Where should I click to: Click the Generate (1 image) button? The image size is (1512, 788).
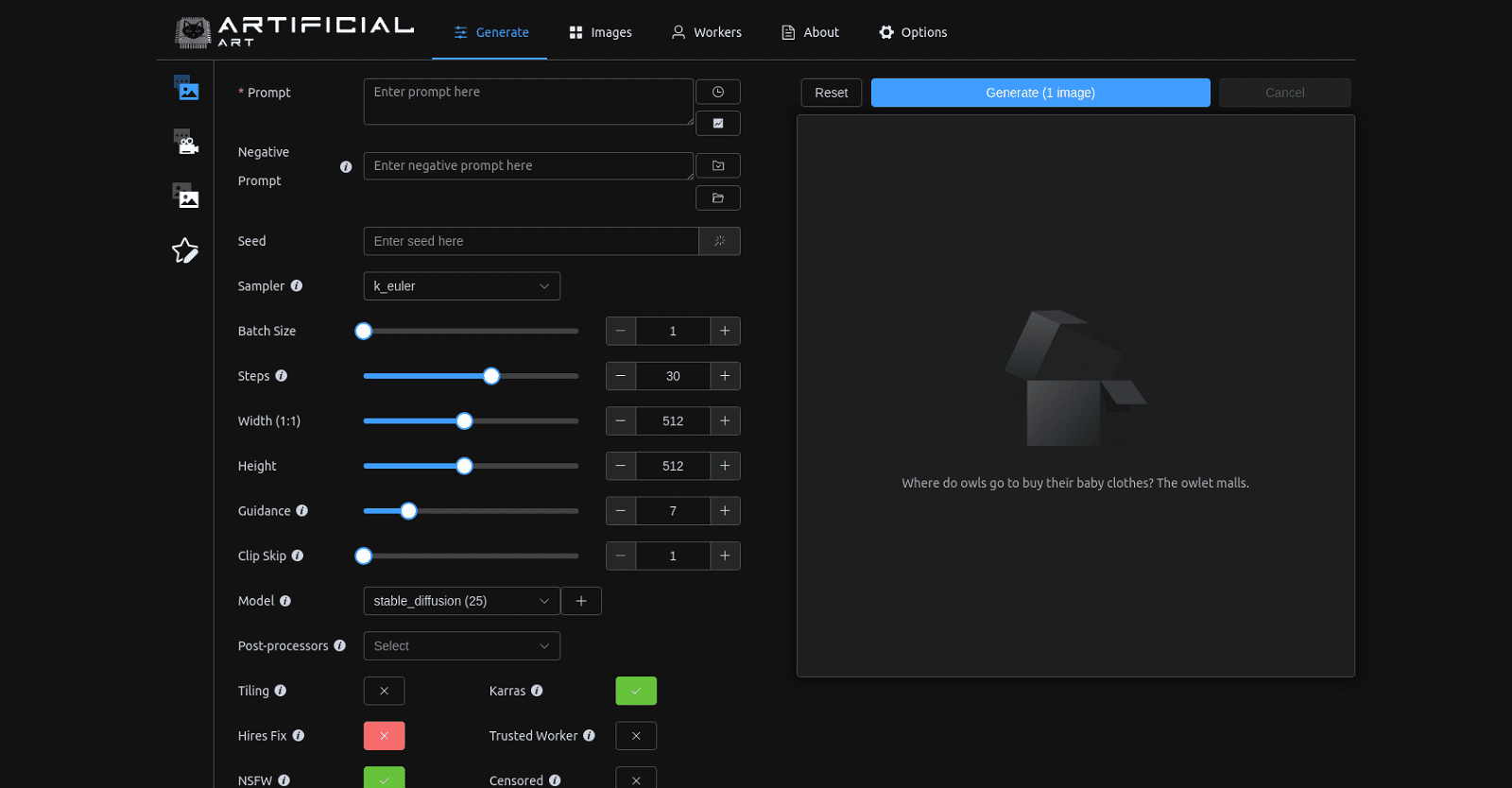tap(1039, 93)
